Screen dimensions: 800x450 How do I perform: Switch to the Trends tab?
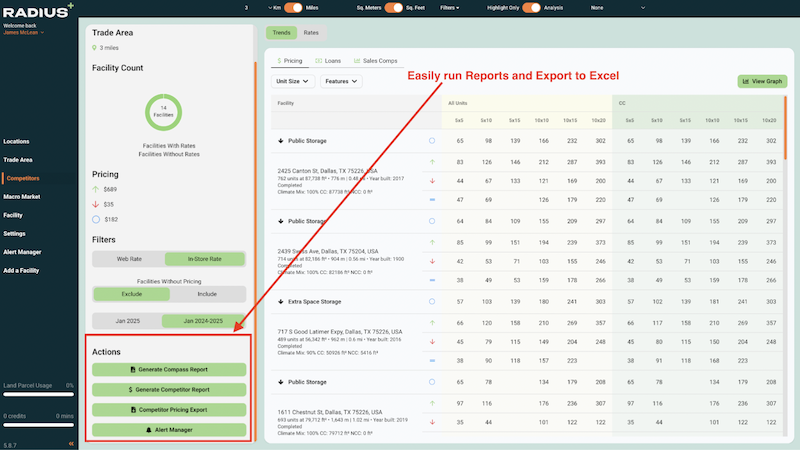(x=281, y=33)
